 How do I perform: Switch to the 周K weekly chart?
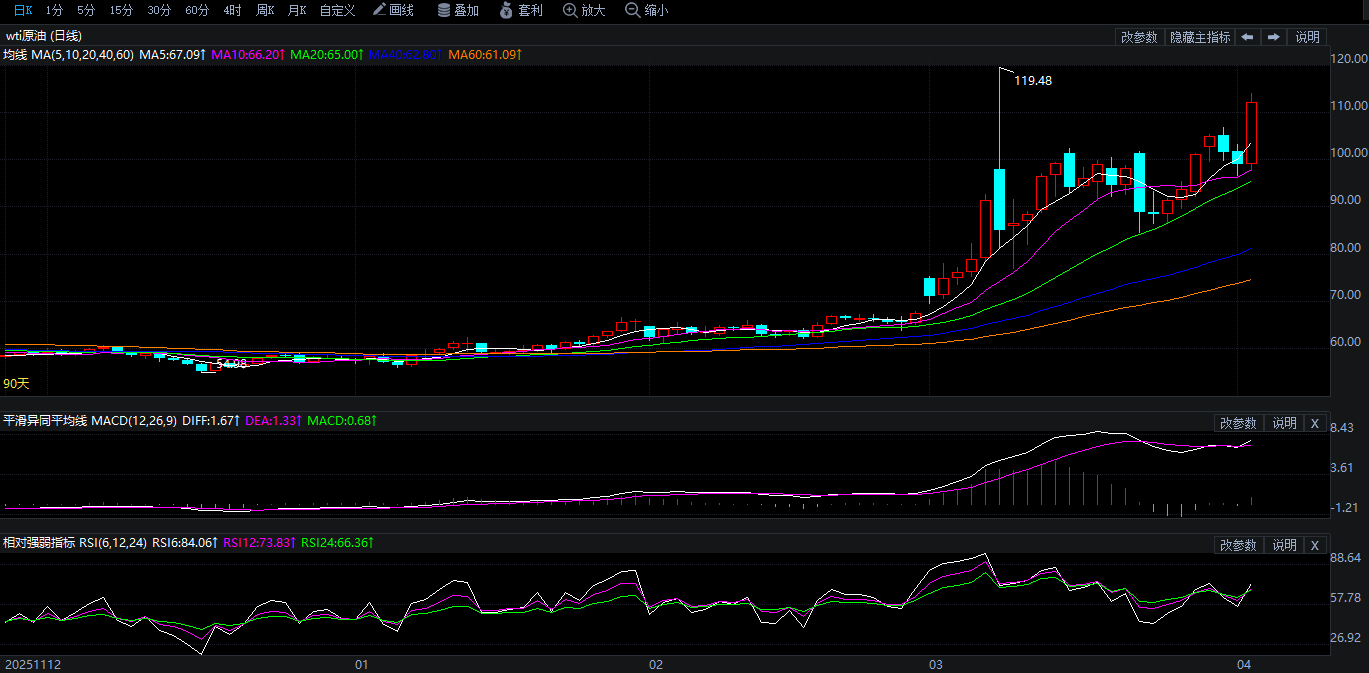265,10
